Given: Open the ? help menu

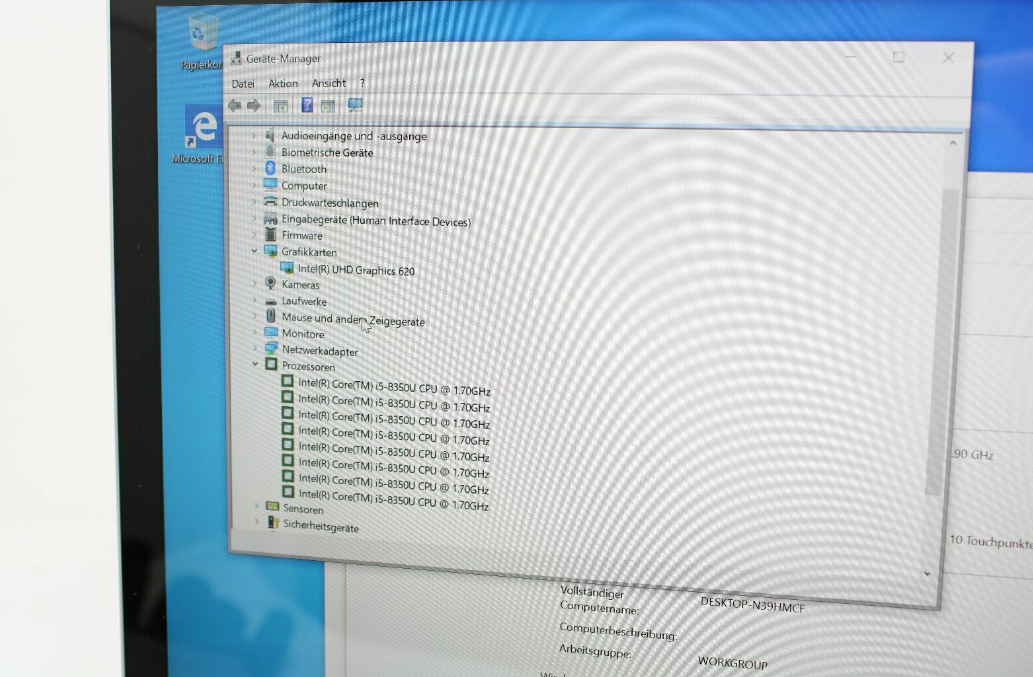Looking at the screenshot, I should point(362,83).
